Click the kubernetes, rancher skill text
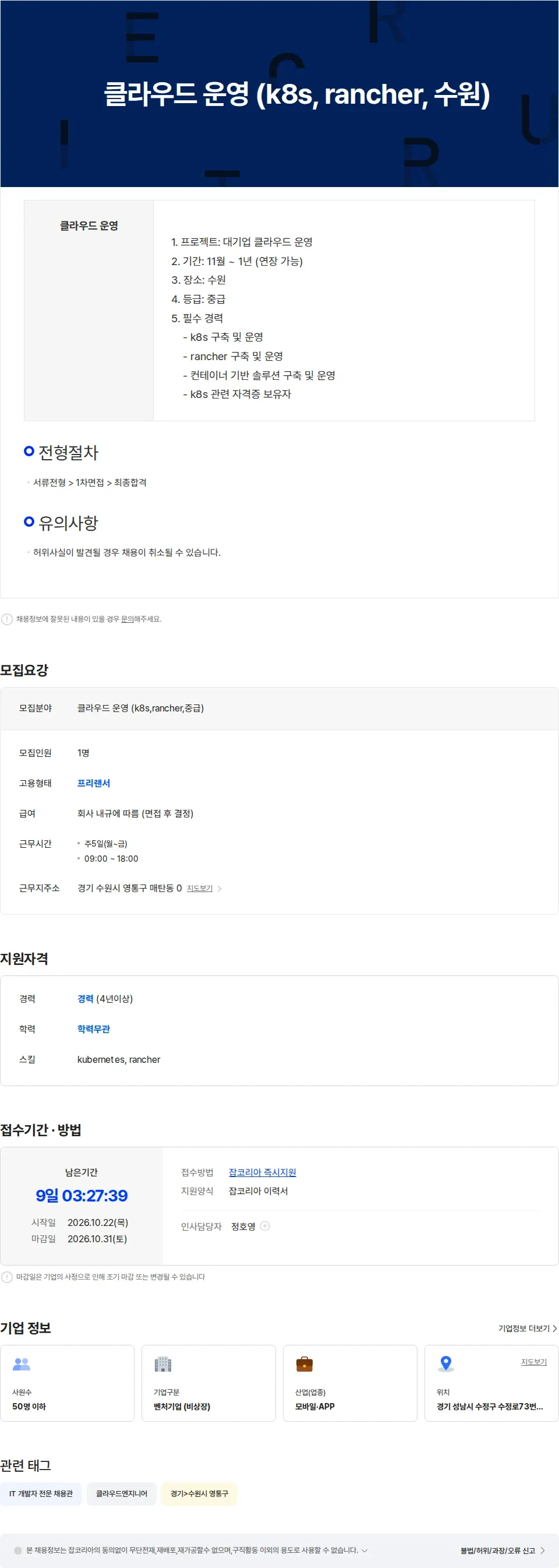Screen dimensions: 559x1568 coord(119,1059)
